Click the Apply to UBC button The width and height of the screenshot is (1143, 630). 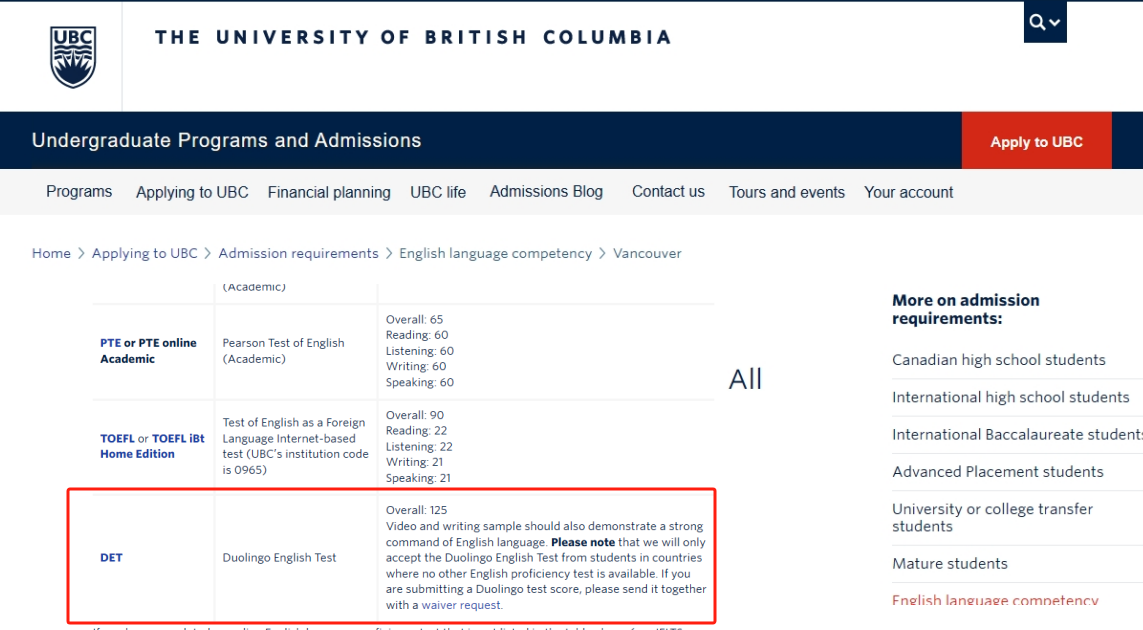(x=1036, y=141)
